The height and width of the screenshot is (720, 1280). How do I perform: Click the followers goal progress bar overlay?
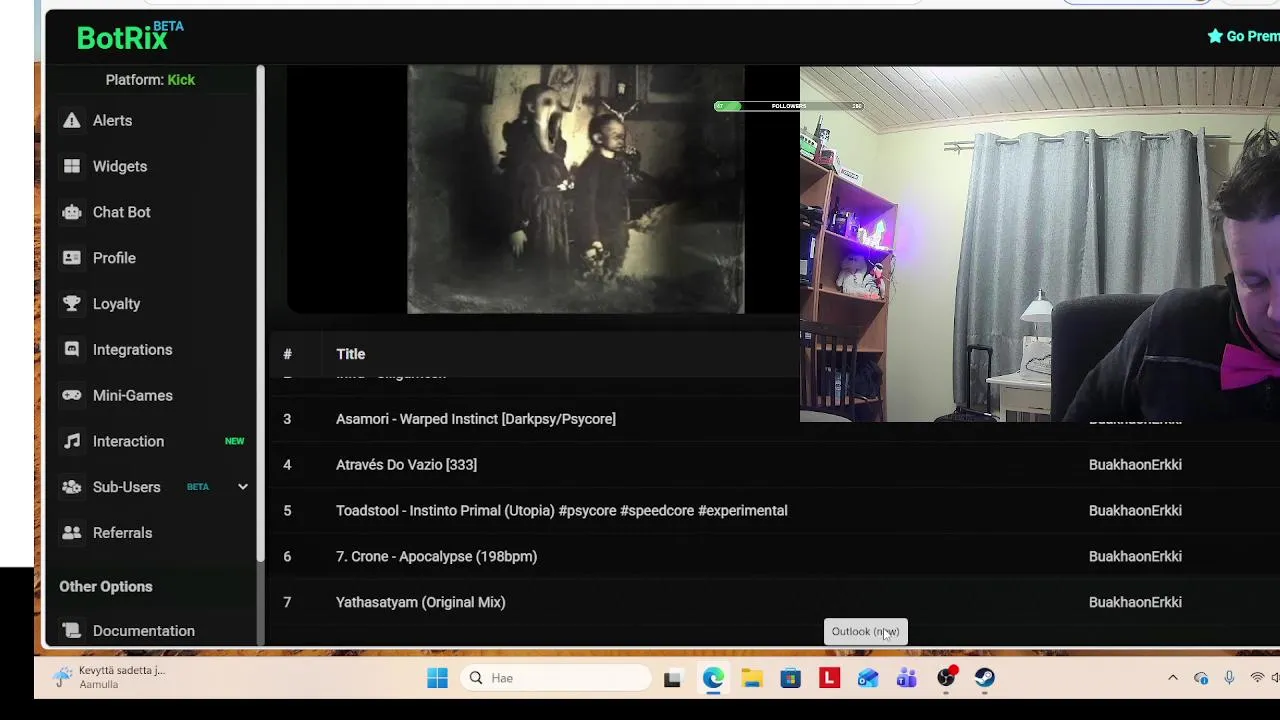tap(788, 106)
